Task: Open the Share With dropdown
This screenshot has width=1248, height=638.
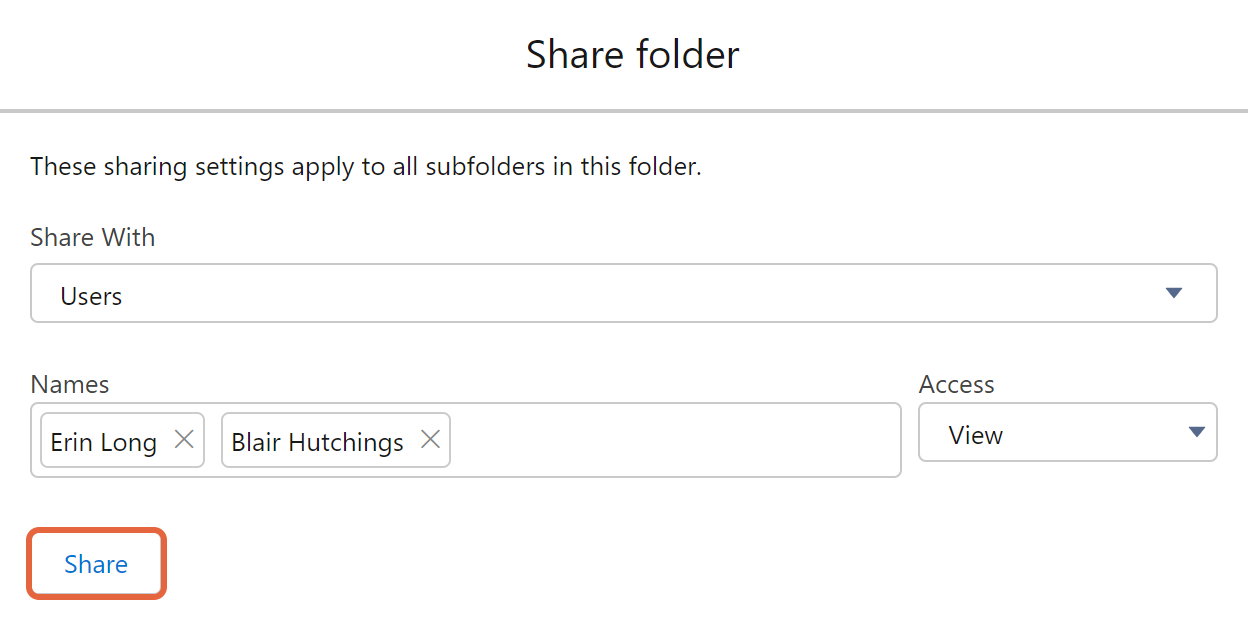Action: point(622,293)
